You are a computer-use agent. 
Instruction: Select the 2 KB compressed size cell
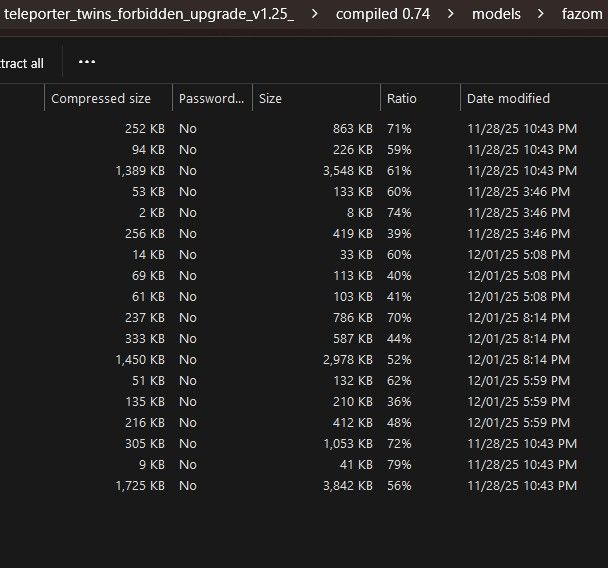152,212
